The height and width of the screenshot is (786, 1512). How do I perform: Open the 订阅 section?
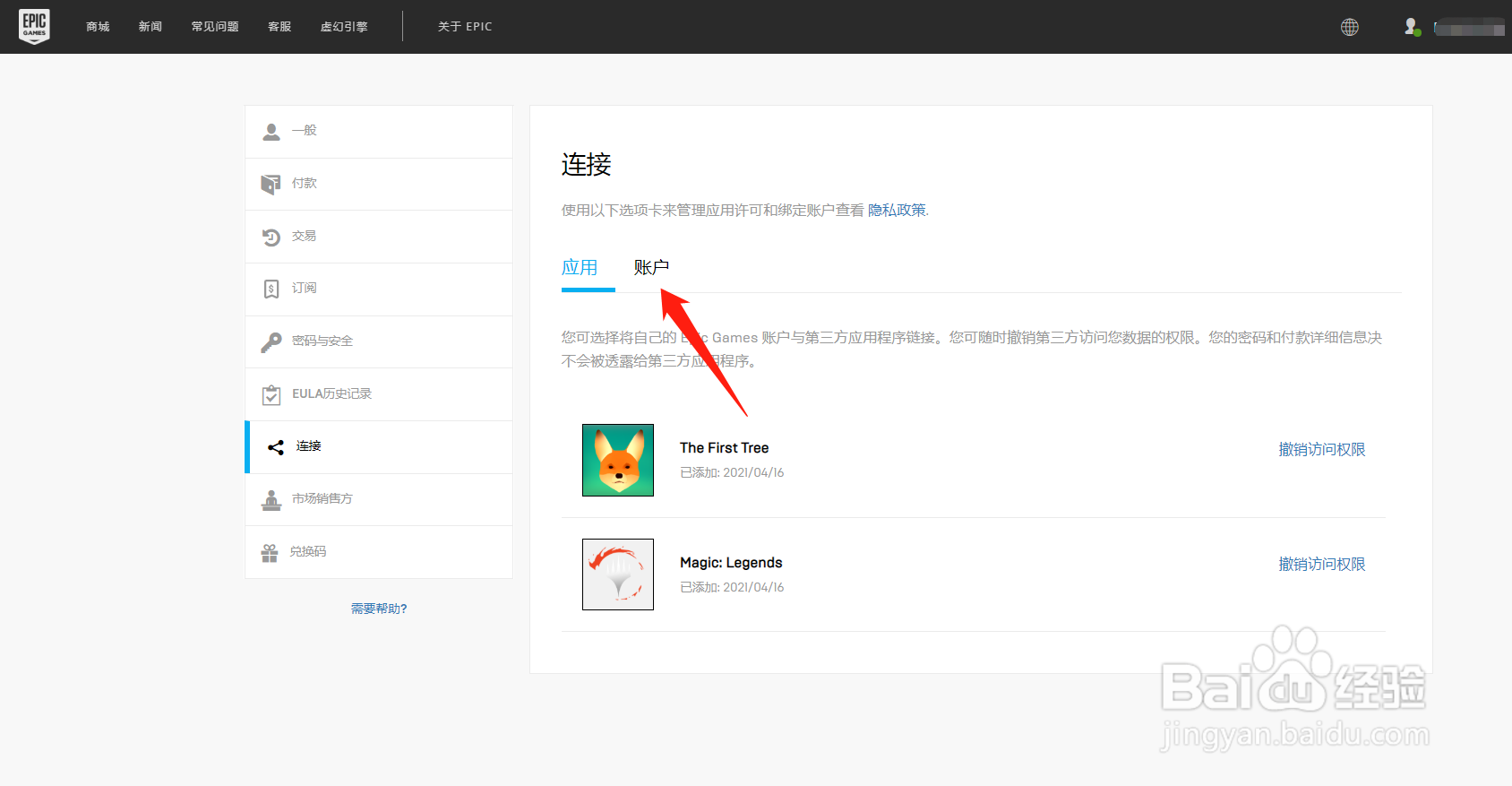(379, 289)
